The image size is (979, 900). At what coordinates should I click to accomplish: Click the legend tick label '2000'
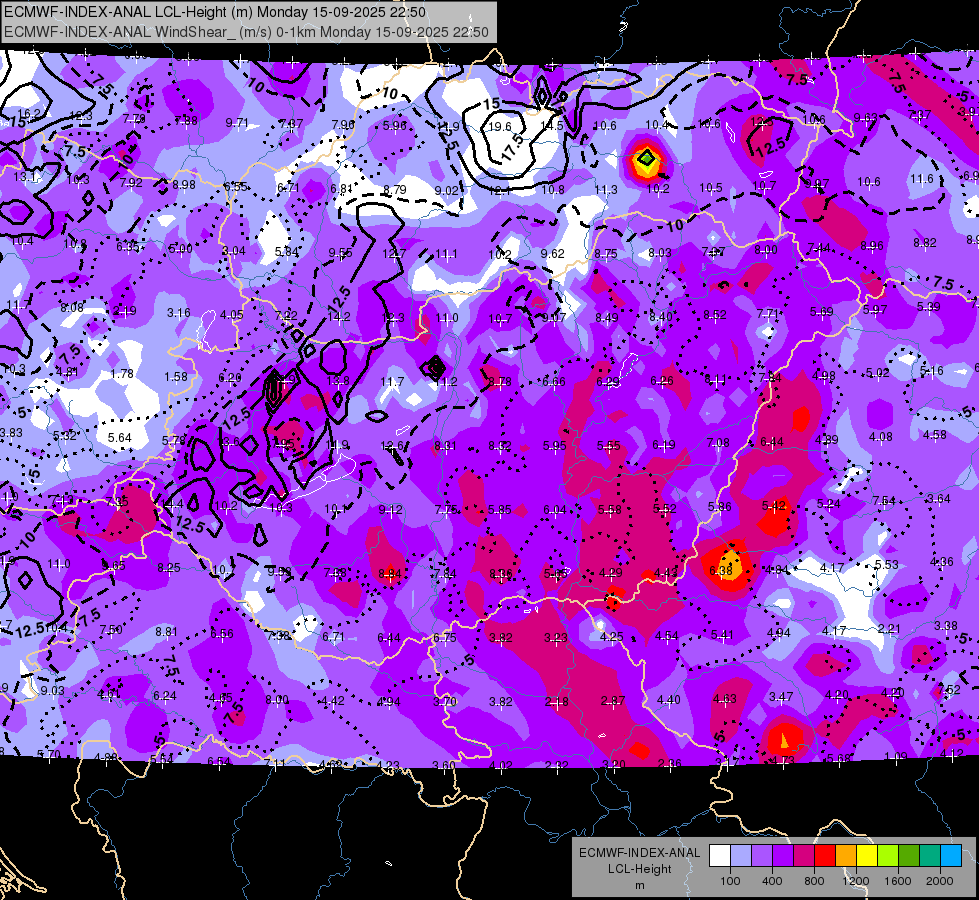[x=939, y=881]
